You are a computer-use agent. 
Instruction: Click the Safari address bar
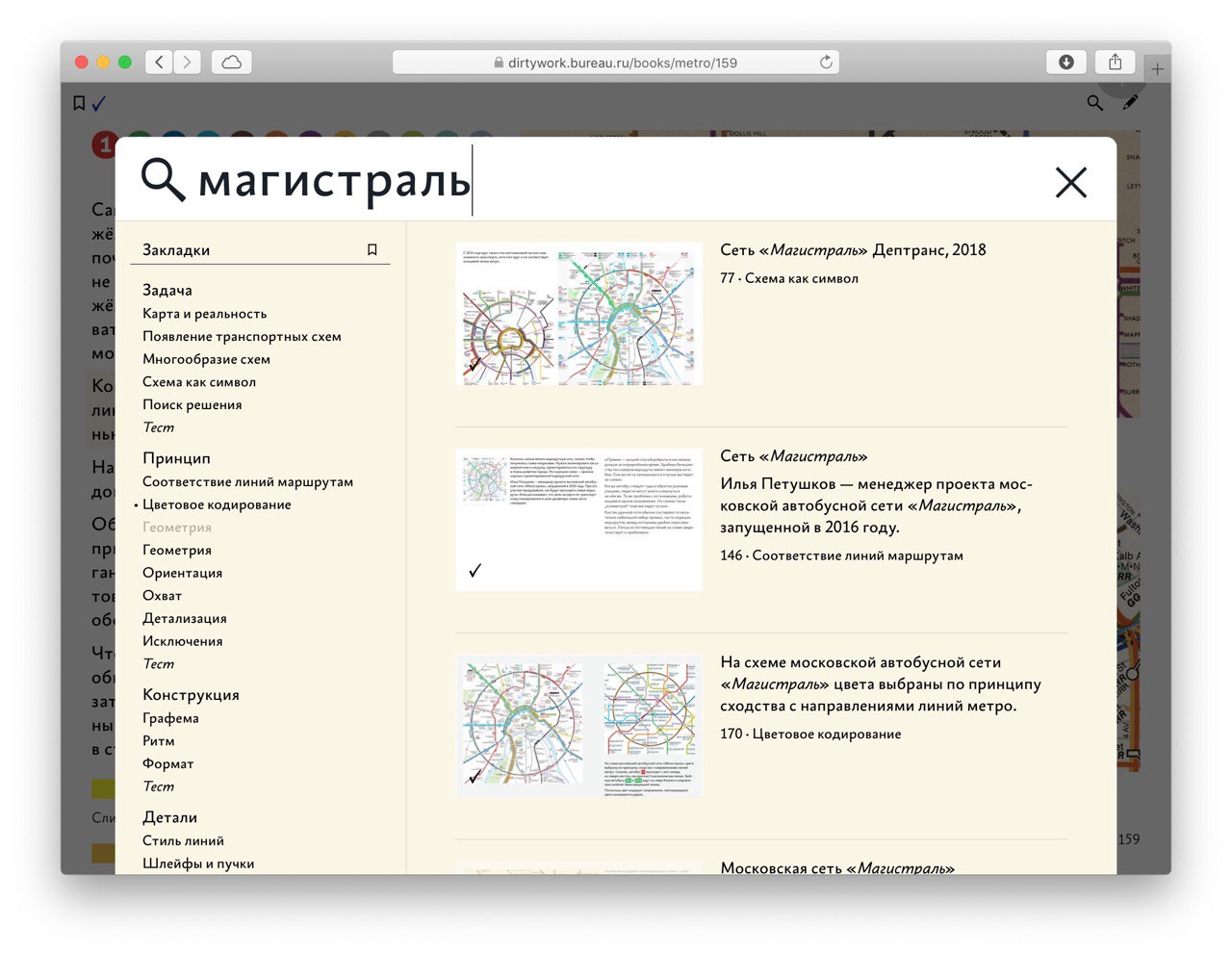(x=616, y=63)
